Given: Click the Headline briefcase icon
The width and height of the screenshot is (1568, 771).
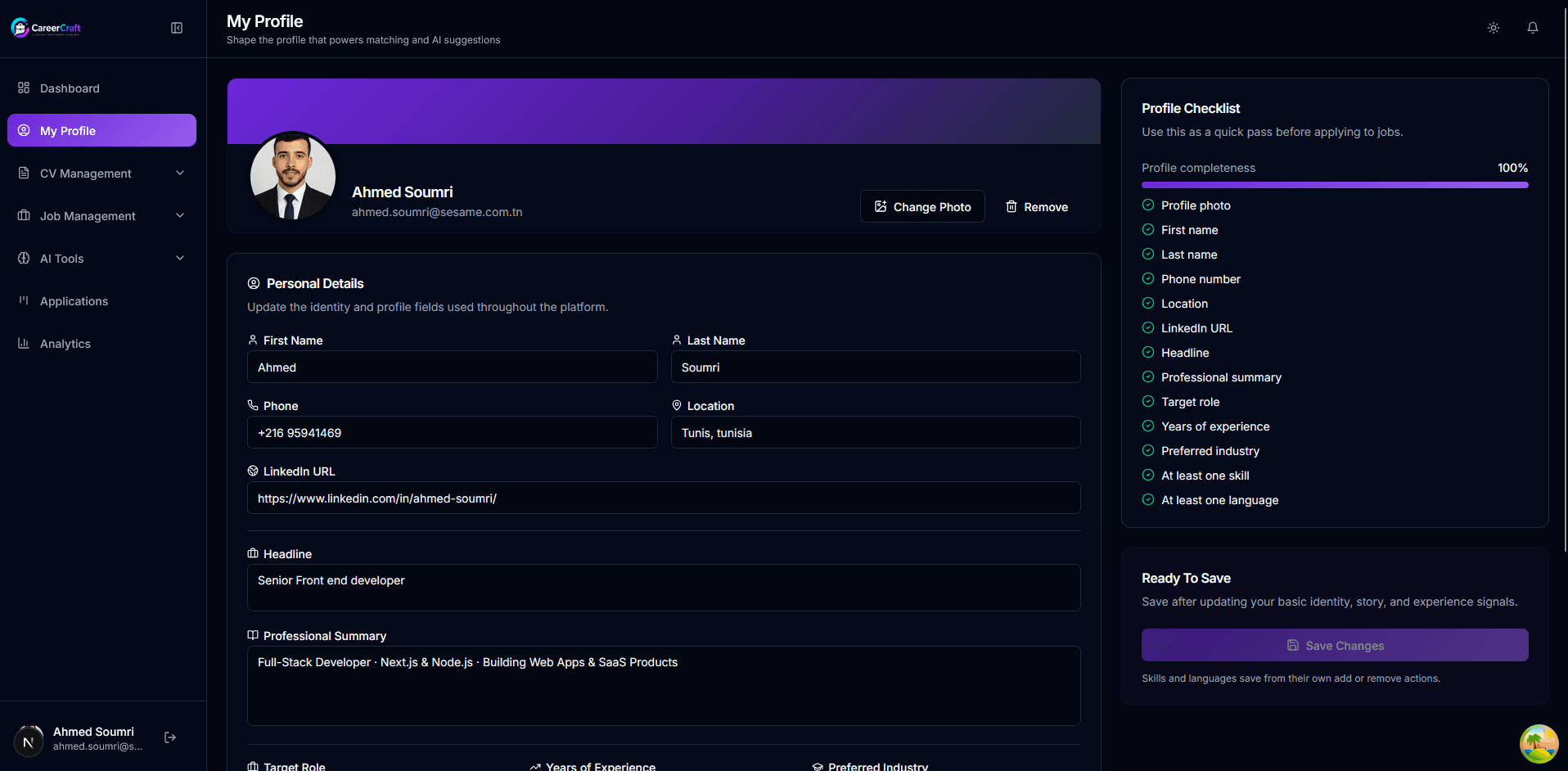Looking at the screenshot, I should 253,553.
